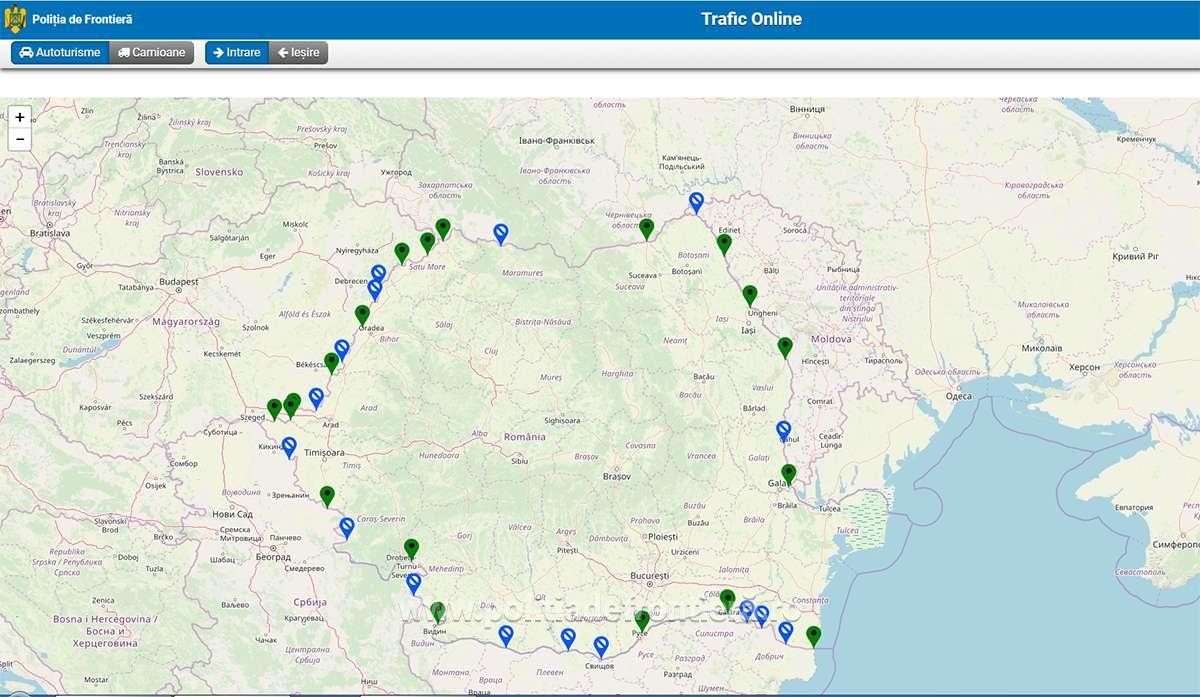Click Одеса city label on map

pyautogui.click(x=958, y=396)
